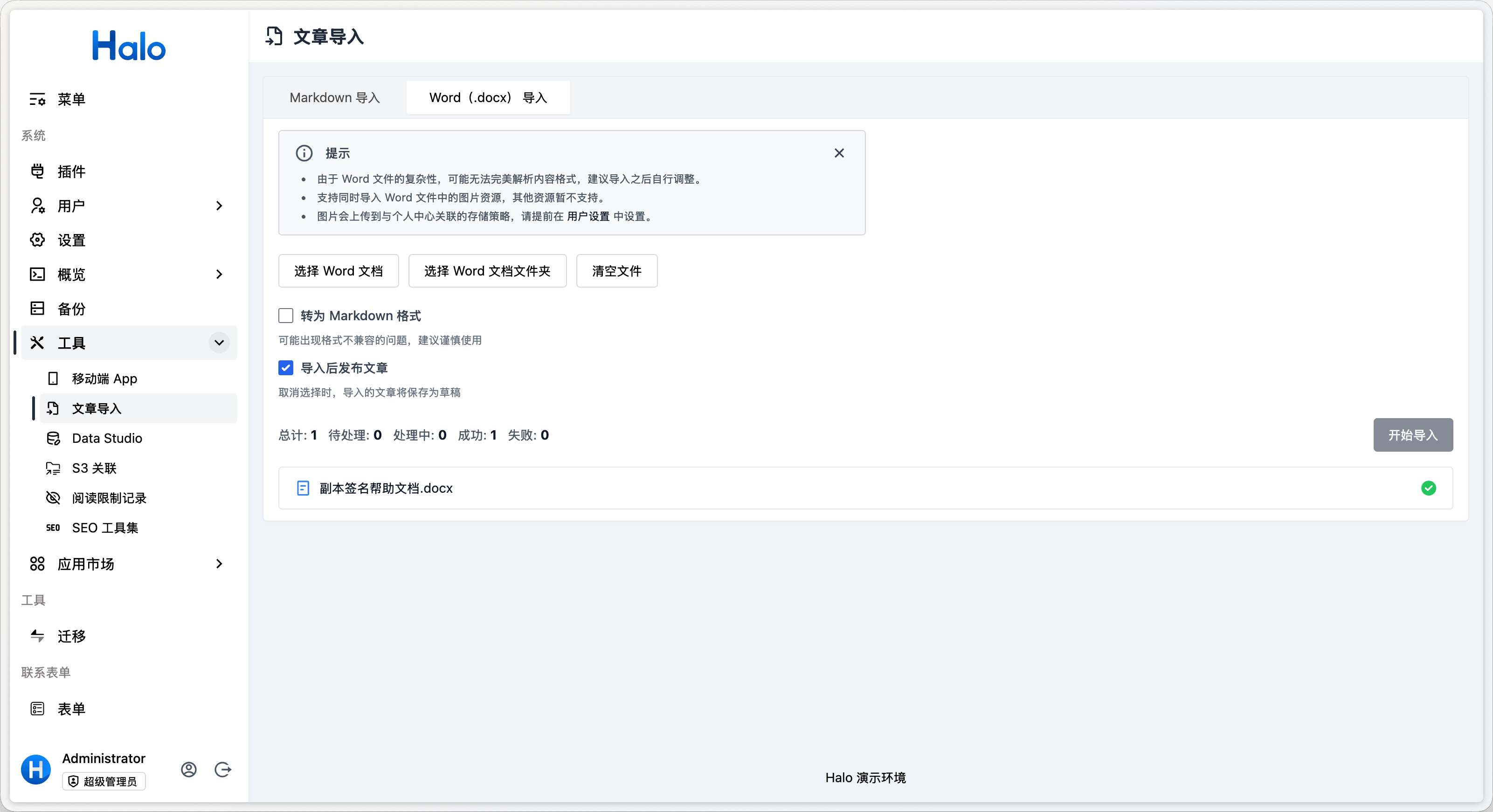Select the Word (.docx) 导入 tab

coord(488,97)
